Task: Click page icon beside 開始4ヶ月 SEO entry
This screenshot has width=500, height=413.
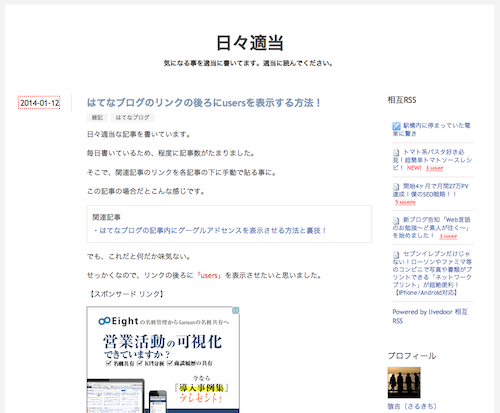Action: click(396, 186)
